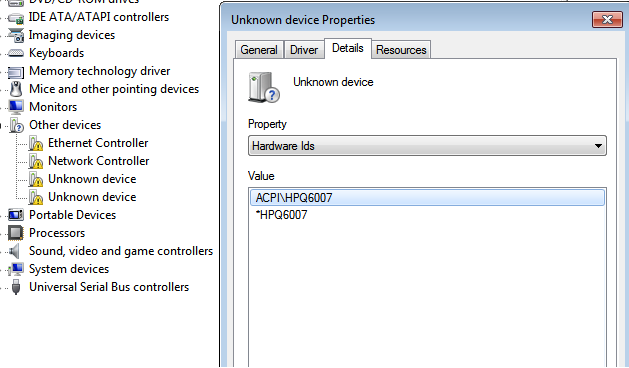
Task: Switch to the General tab
Action: (x=259, y=50)
